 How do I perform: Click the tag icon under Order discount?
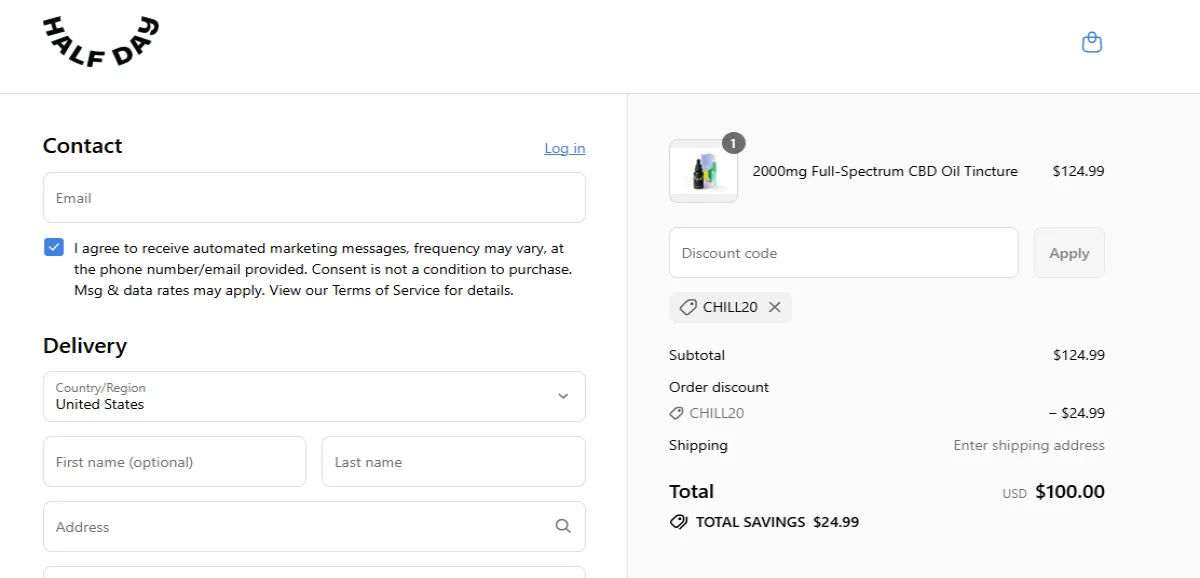[x=679, y=412]
